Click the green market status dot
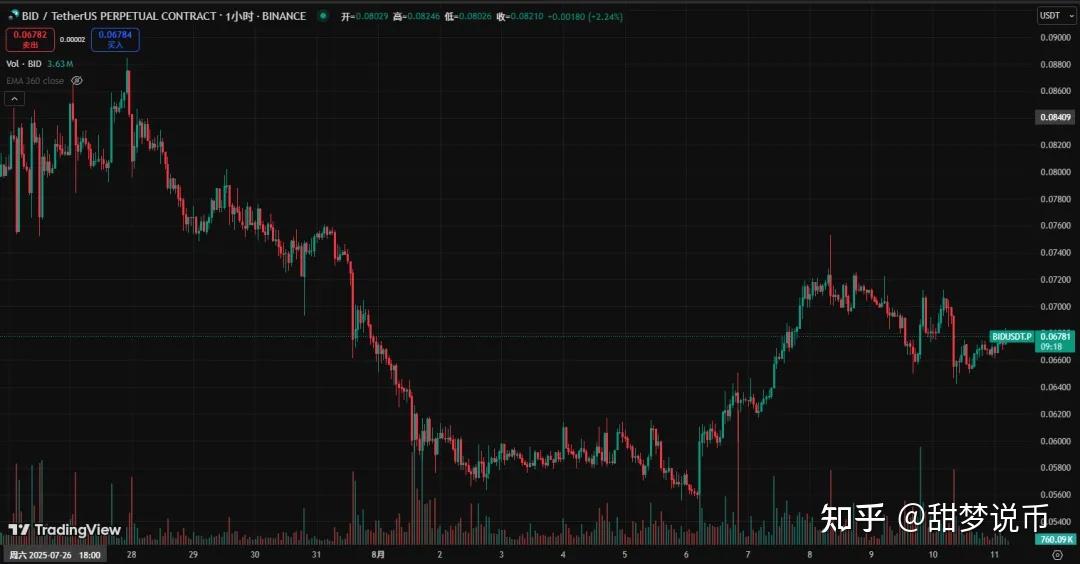This screenshot has width=1080, height=564. coord(324,16)
